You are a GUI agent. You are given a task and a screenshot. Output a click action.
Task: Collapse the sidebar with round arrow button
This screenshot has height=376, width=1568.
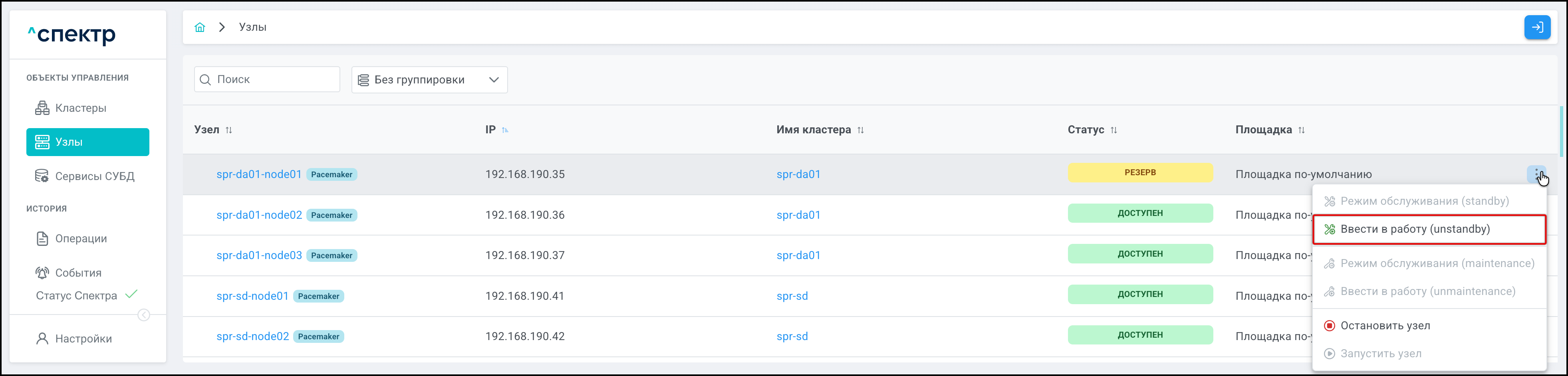pos(144,315)
